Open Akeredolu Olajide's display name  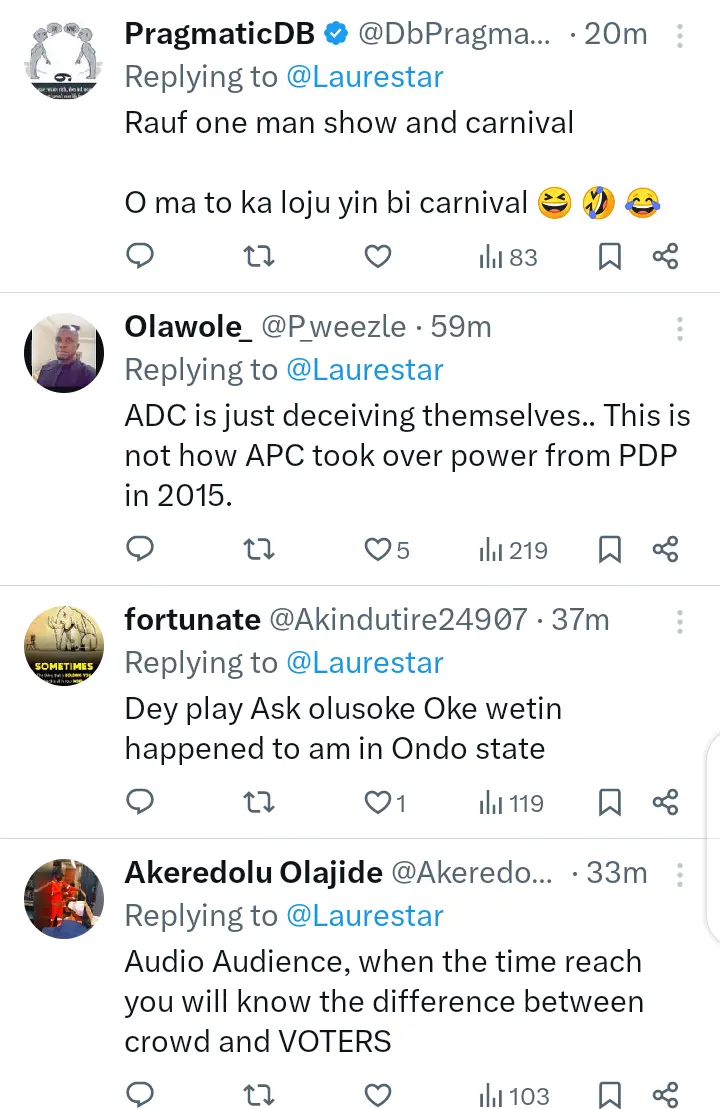pyautogui.click(x=253, y=873)
